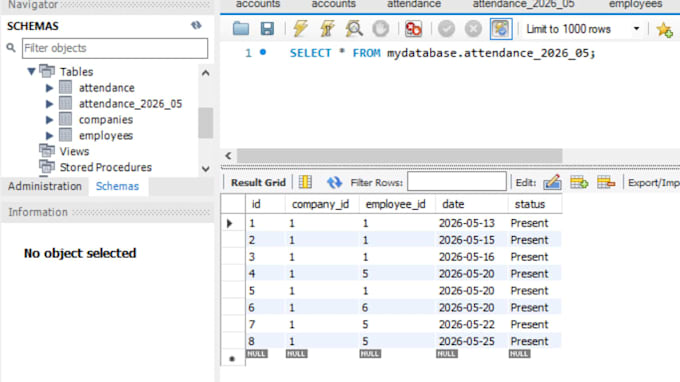Select the attendance_2026_05 table in tree
The image size is (680, 382).
point(130,104)
